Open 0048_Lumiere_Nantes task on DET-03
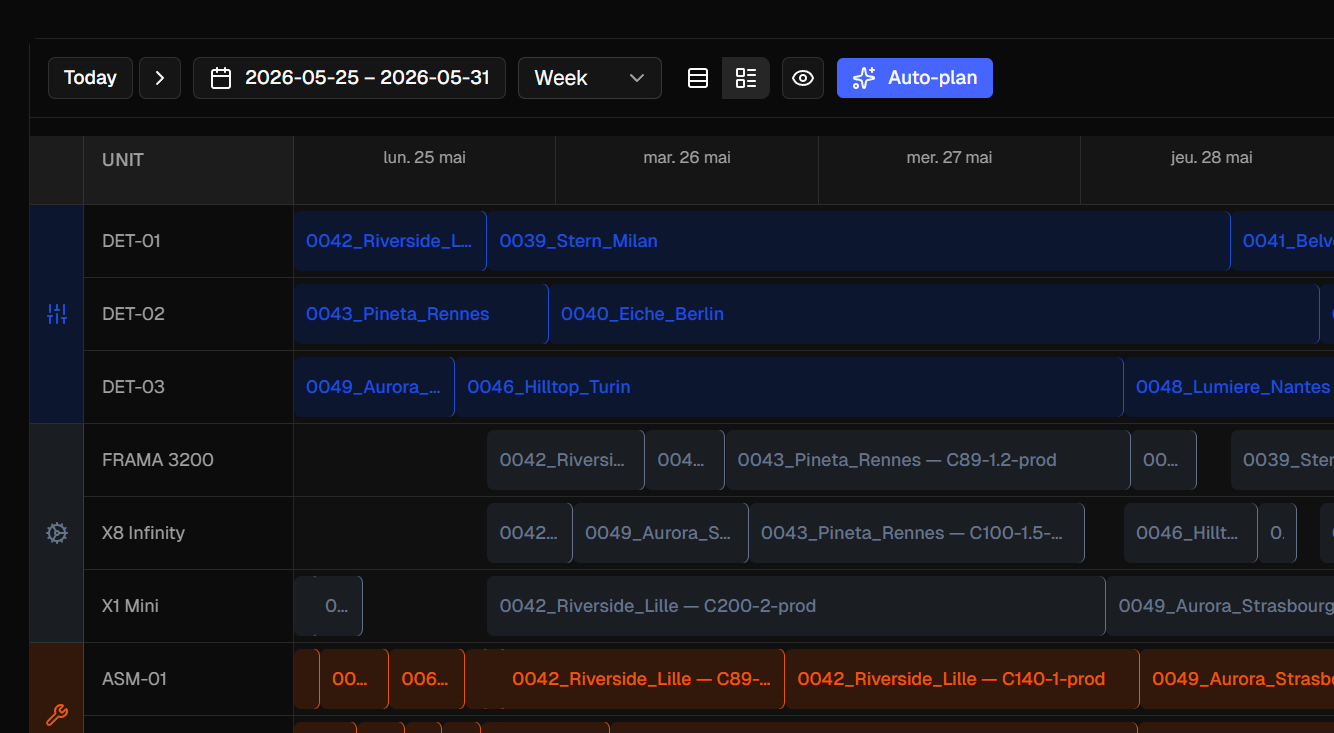The width and height of the screenshot is (1334, 733). point(1229,387)
